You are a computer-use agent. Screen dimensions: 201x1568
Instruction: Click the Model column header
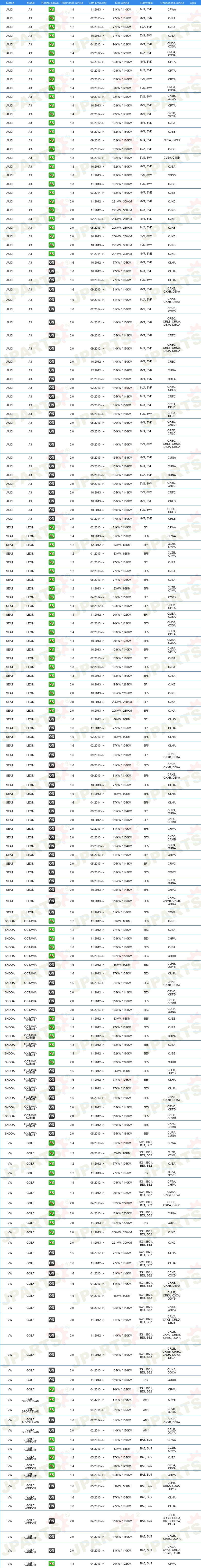(x=30, y=2)
